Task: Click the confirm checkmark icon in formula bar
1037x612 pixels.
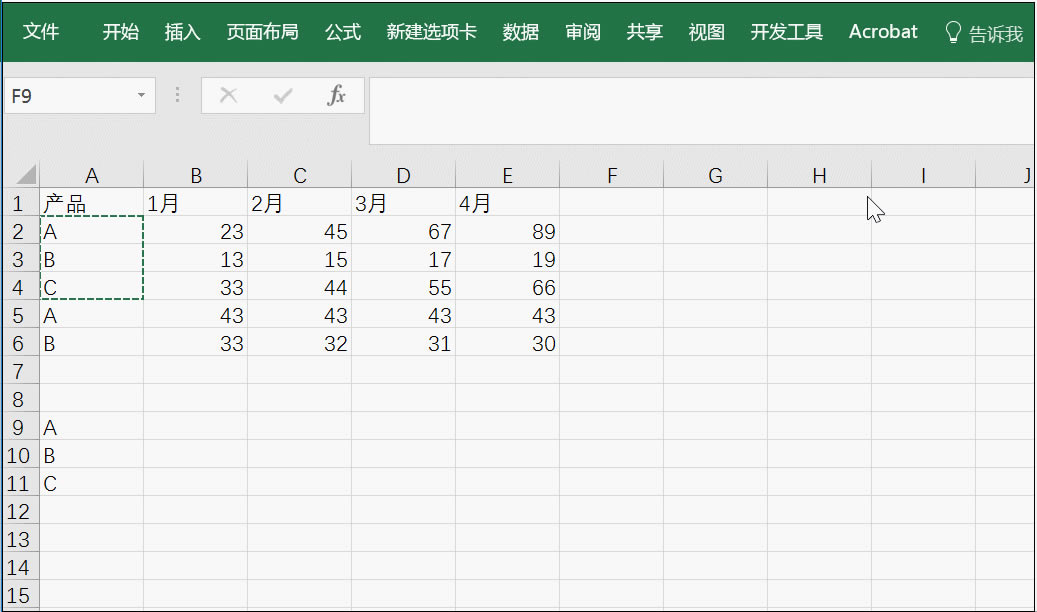Action: coord(282,96)
